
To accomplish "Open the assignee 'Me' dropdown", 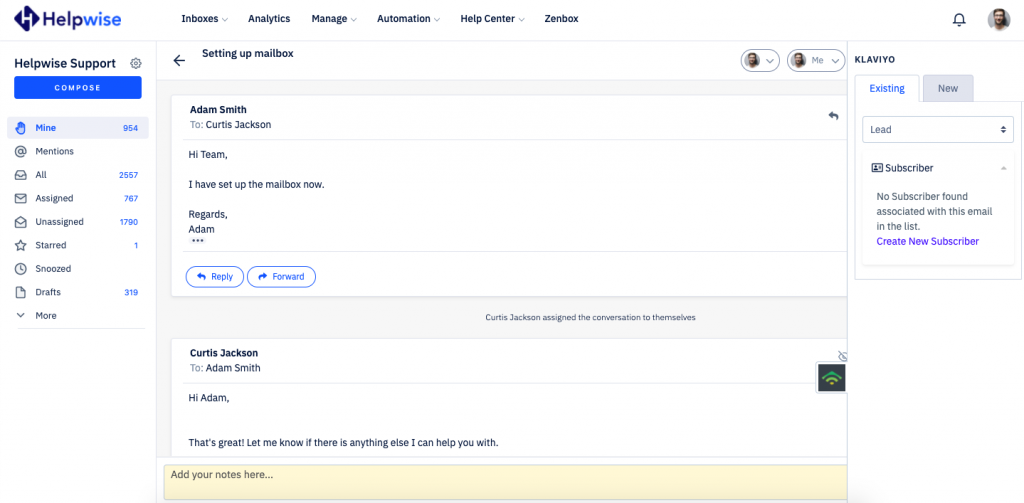I will pyautogui.click(x=816, y=60).
